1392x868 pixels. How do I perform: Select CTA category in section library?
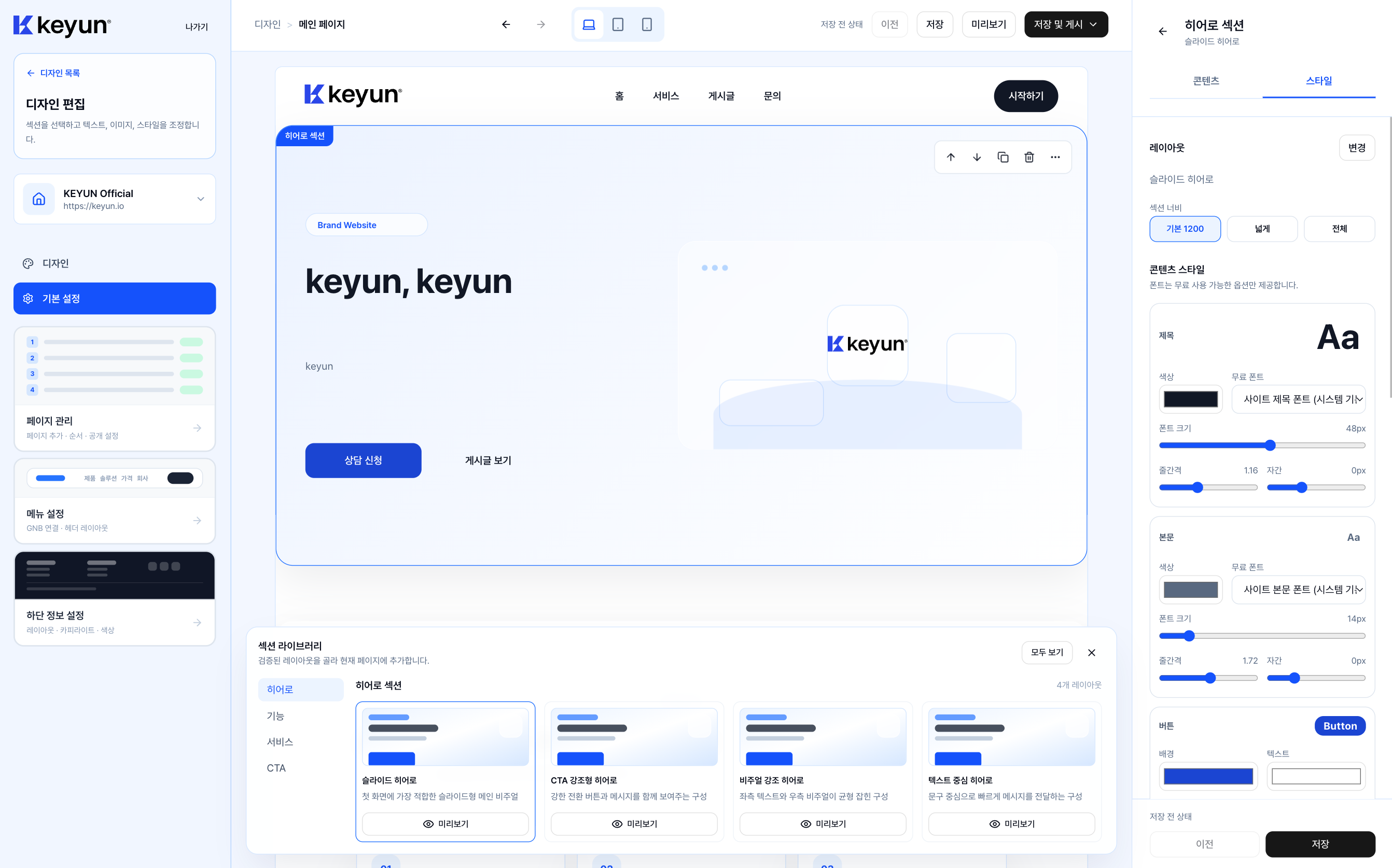pyautogui.click(x=301, y=768)
